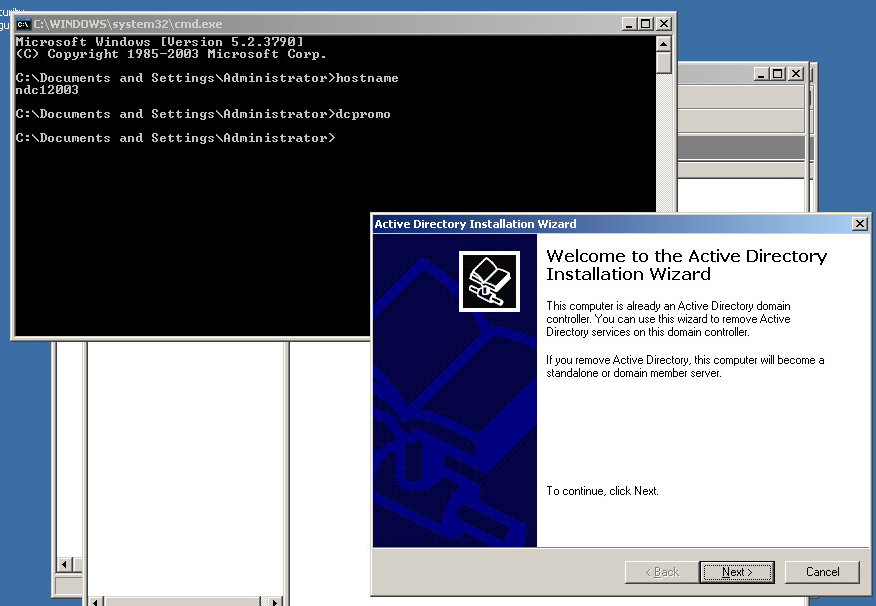
Task: Click the cmd.exe title bar
Action: (x=342, y=24)
